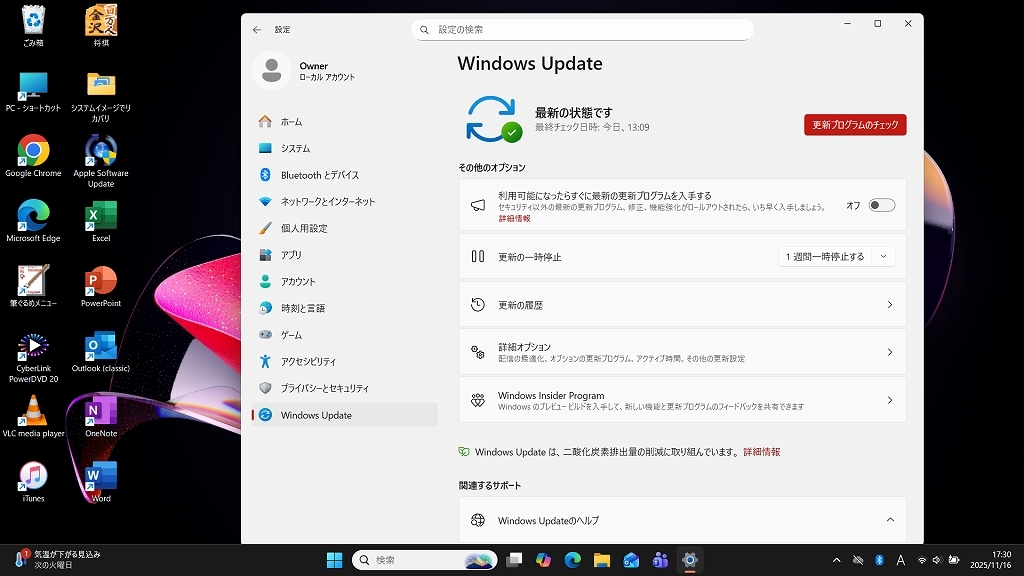Collapse the Windows Update help section
Image resolution: width=1024 pixels, height=576 pixels.
pyautogui.click(x=890, y=520)
